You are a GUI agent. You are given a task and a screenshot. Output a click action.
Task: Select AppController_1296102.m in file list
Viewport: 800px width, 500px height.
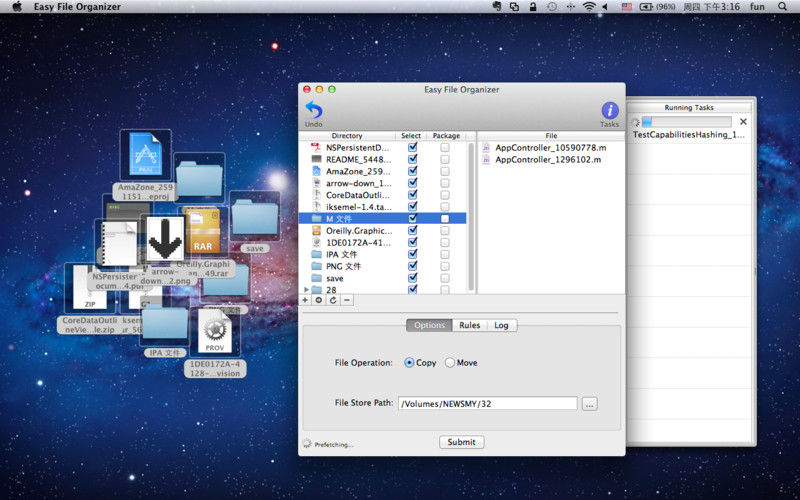coord(548,159)
